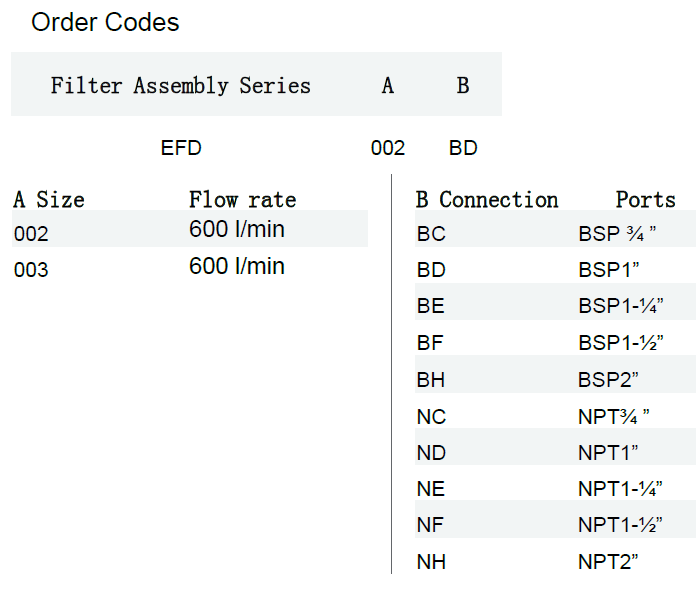This screenshot has width=696, height=609.
Task: Click the EFD series code
Action: (x=181, y=148)
